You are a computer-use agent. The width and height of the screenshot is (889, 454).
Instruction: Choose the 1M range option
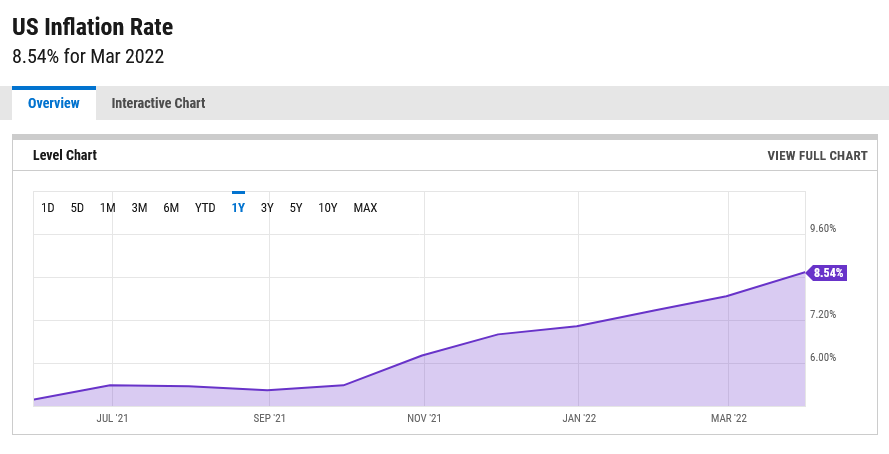(x=108, y=208)
